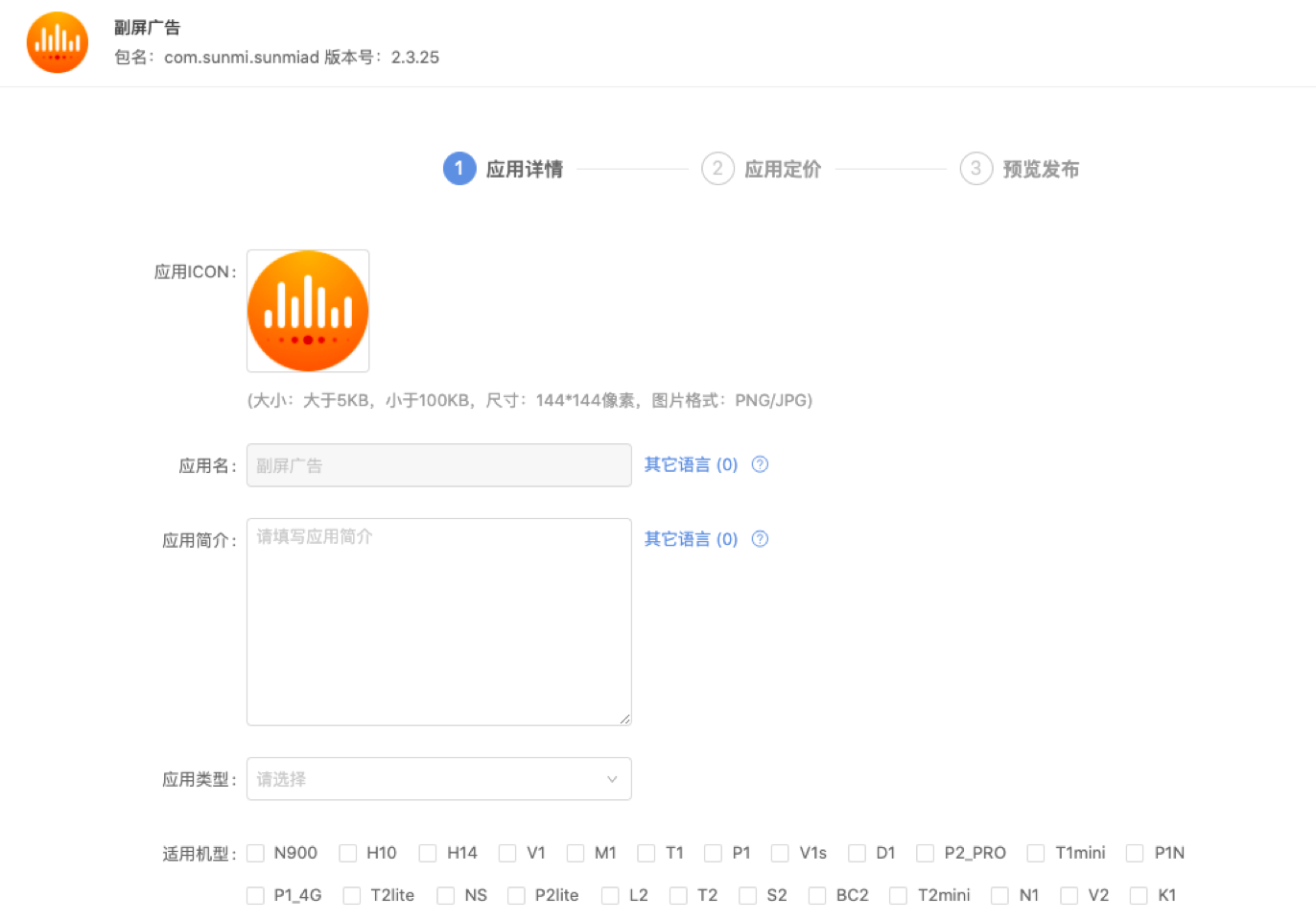
Task: Click resize handle of 应用简介 text area
Action: click(x=624, y=719)
